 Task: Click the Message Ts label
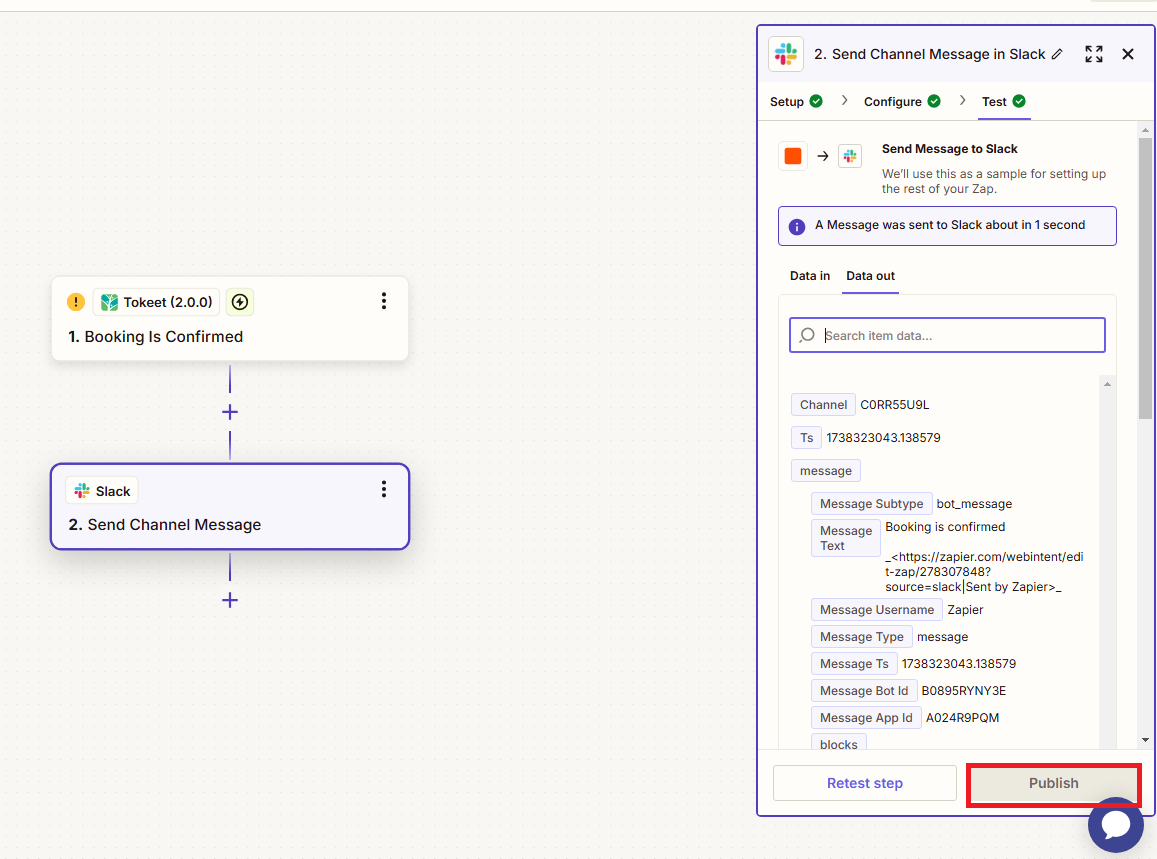pos(854,663)
